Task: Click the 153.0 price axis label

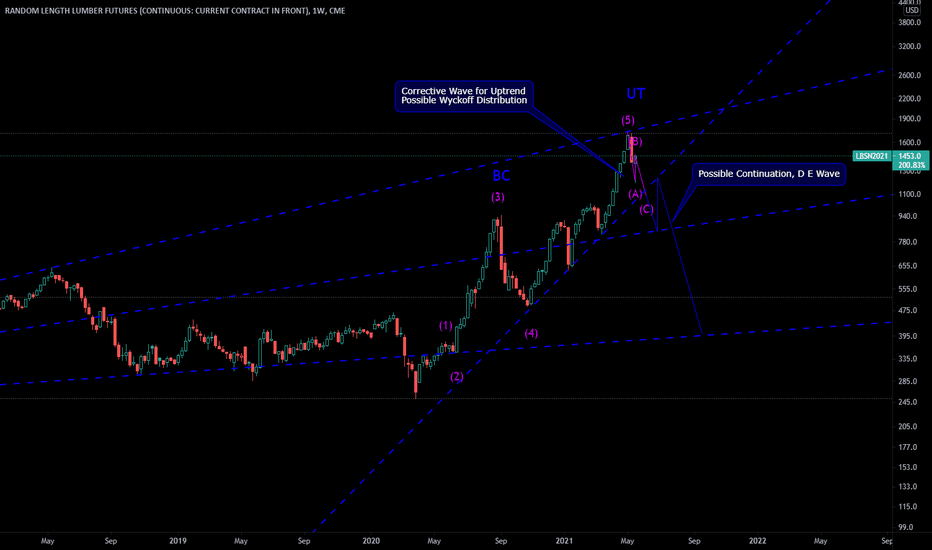Action: 908,467
